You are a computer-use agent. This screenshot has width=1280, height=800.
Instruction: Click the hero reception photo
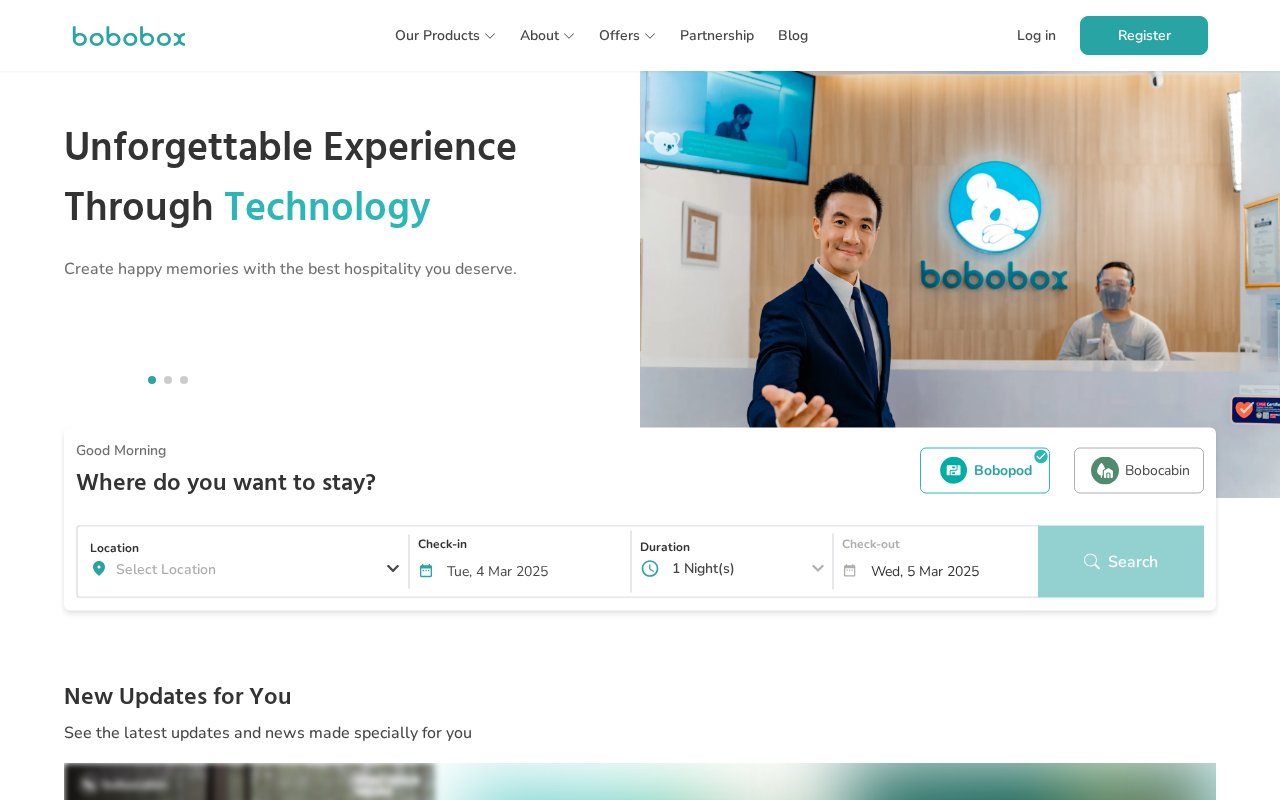[960, 284]
